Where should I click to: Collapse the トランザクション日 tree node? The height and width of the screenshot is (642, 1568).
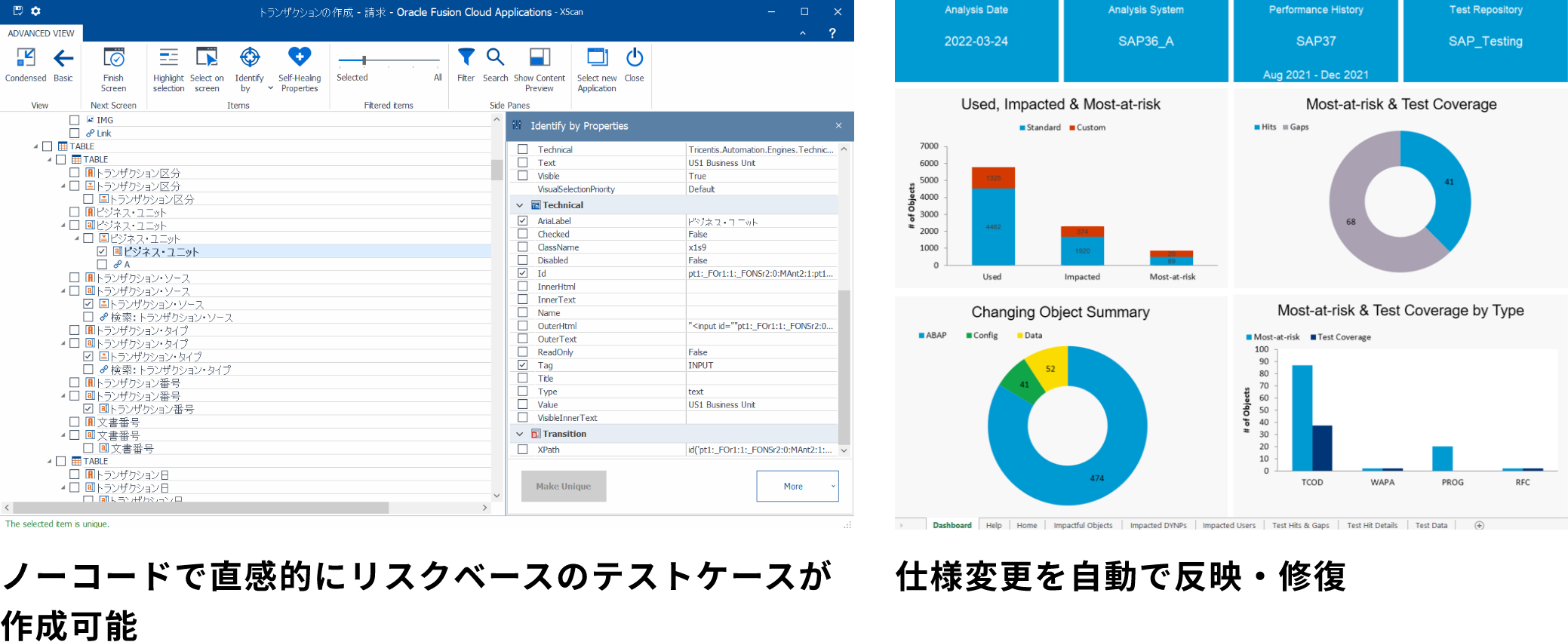tap(63, 488)
